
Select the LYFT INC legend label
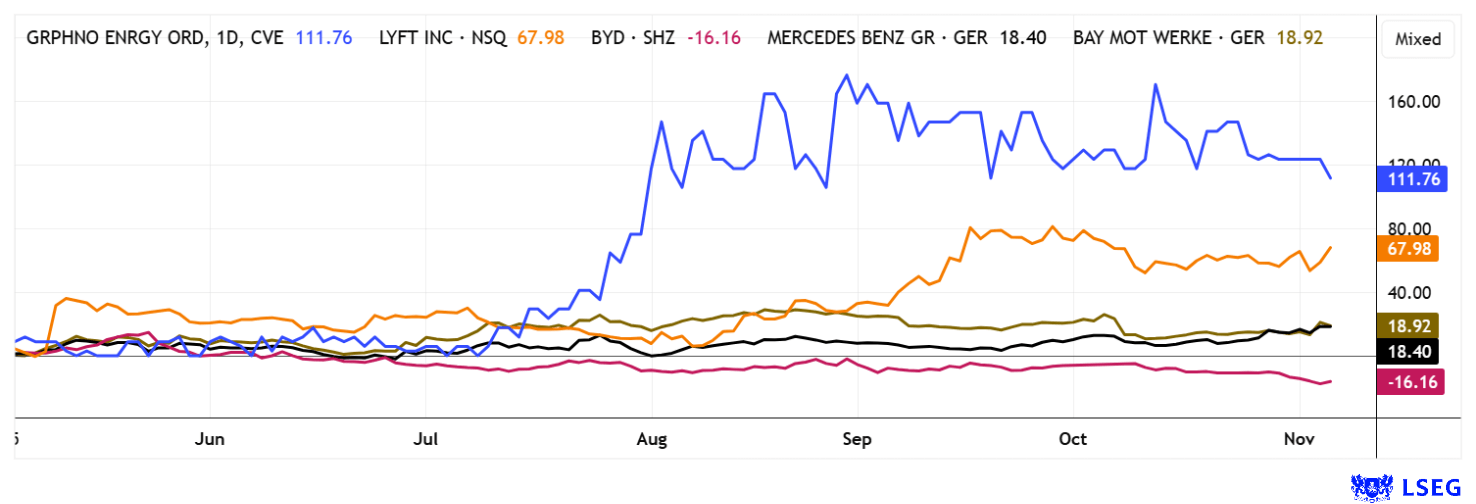pyautogui.click(x=442, y=38)
